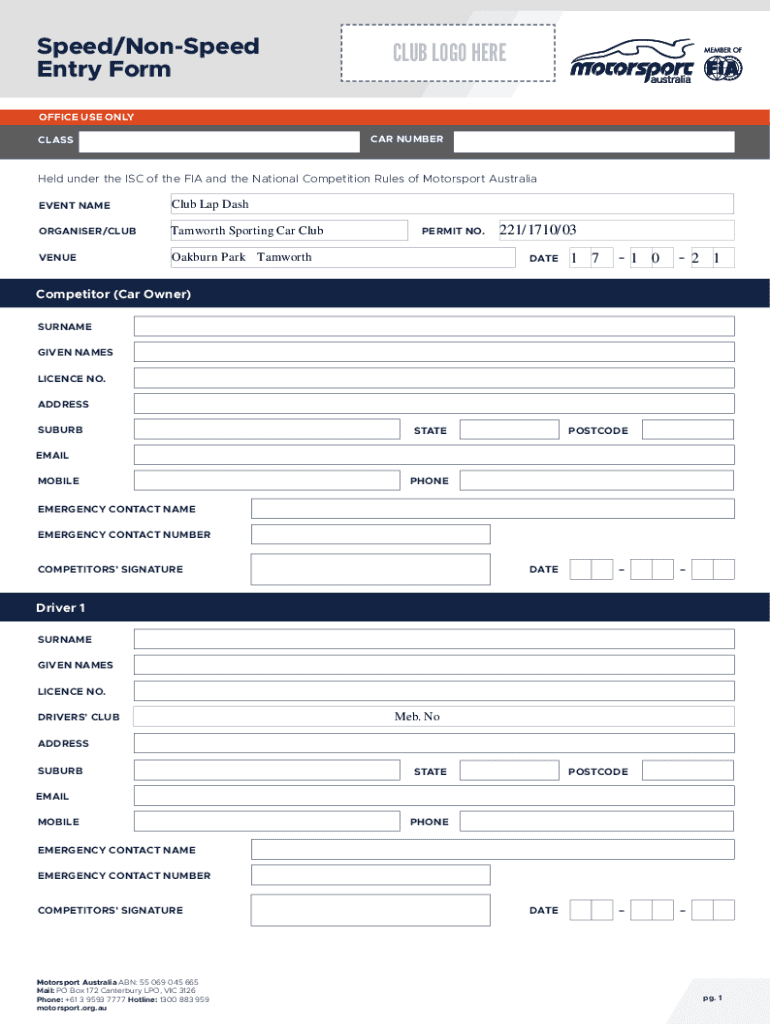Click the Motorsport Australia logo

pos(630,63)
